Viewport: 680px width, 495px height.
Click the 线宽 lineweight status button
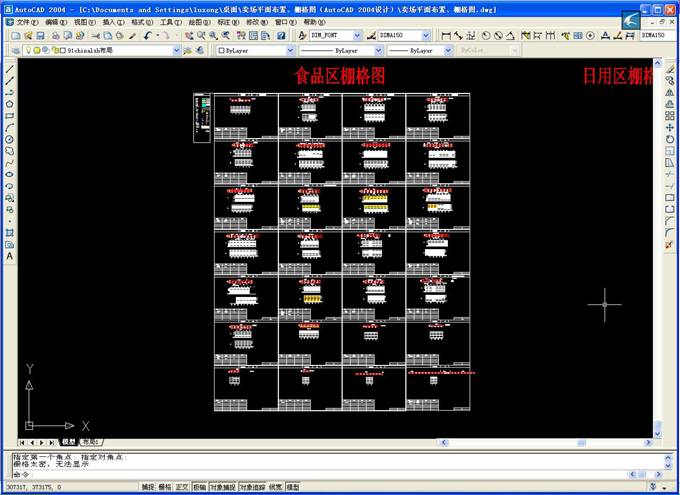coord(275,487)
